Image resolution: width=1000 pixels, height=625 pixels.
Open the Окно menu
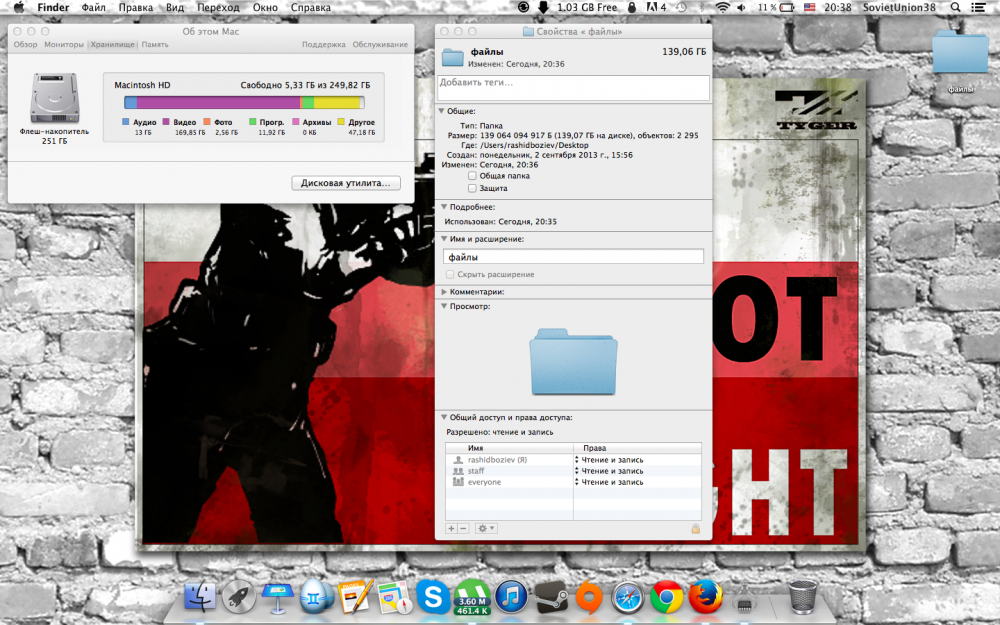(x=265, y=7)
